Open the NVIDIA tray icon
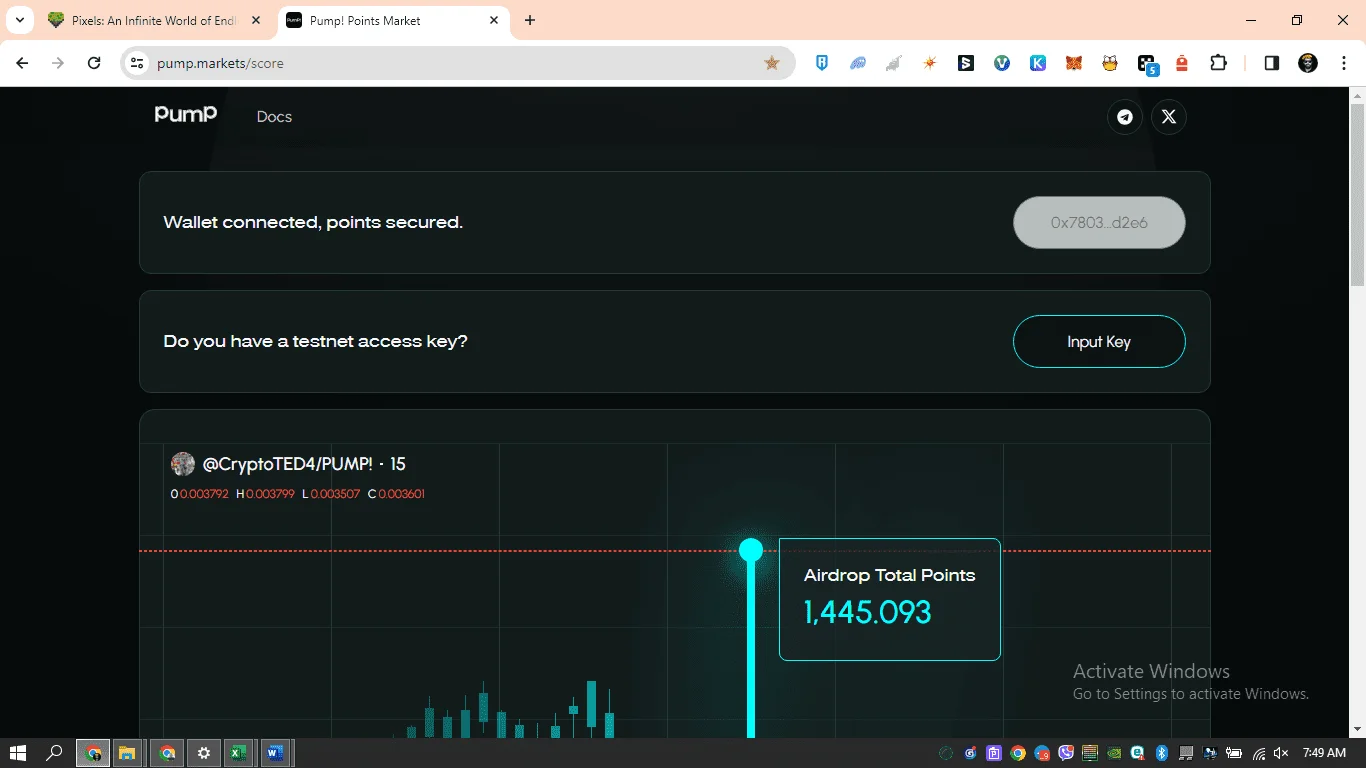This screenshot has width=1366, height=768. [1114, 753]
